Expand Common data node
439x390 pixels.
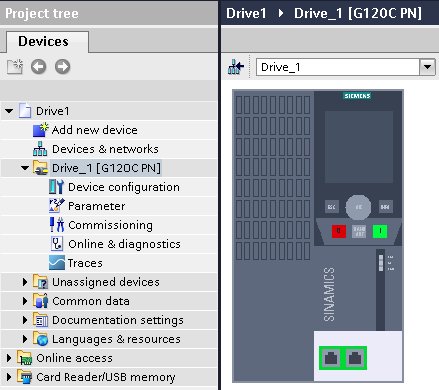(25, 301)
